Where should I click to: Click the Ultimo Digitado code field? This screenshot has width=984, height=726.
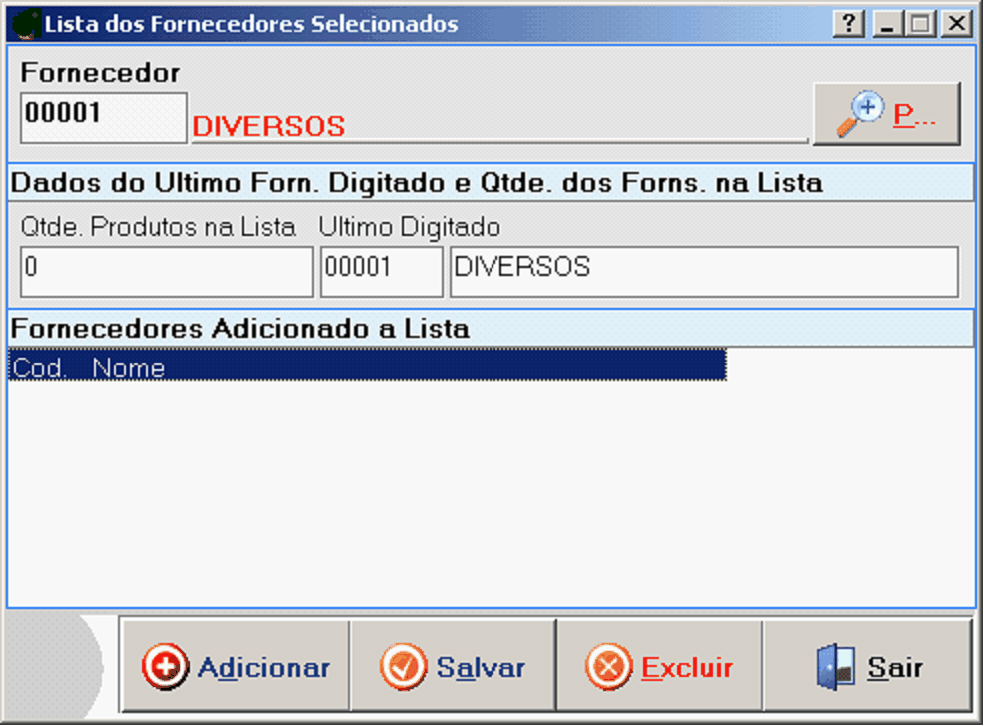click(x=382, y=271)
